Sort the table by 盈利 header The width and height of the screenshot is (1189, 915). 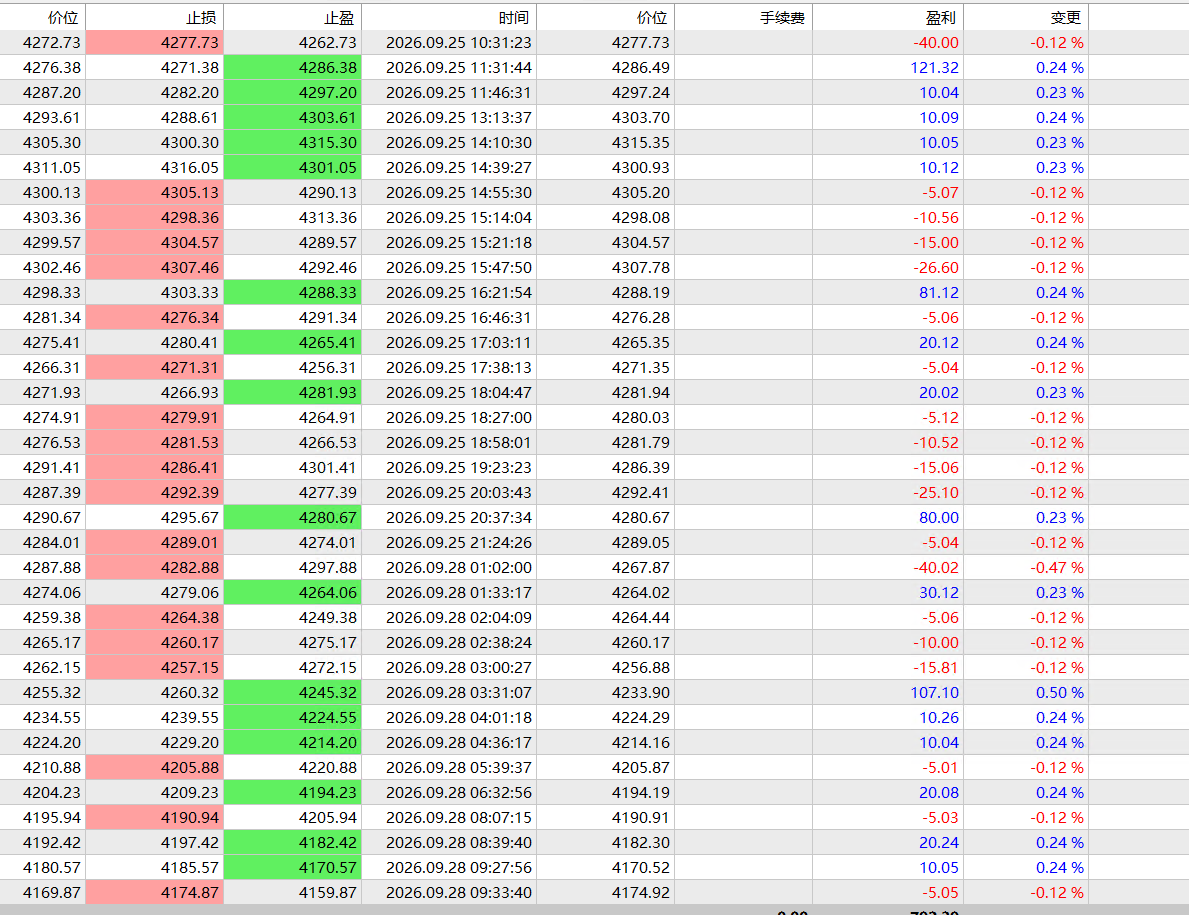coord(888,17)
